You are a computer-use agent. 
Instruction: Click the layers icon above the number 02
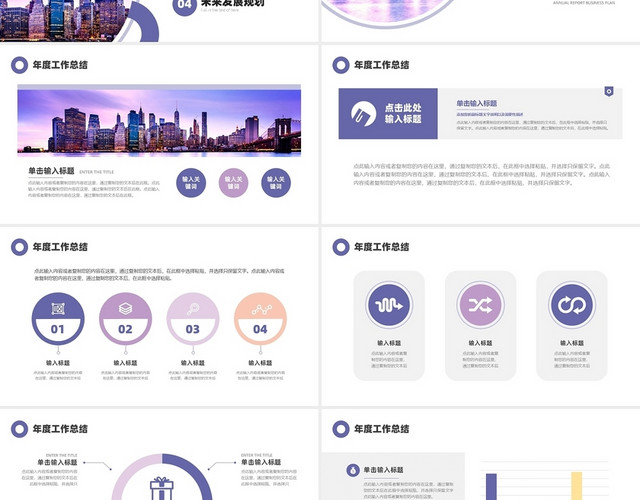(125, 309)
